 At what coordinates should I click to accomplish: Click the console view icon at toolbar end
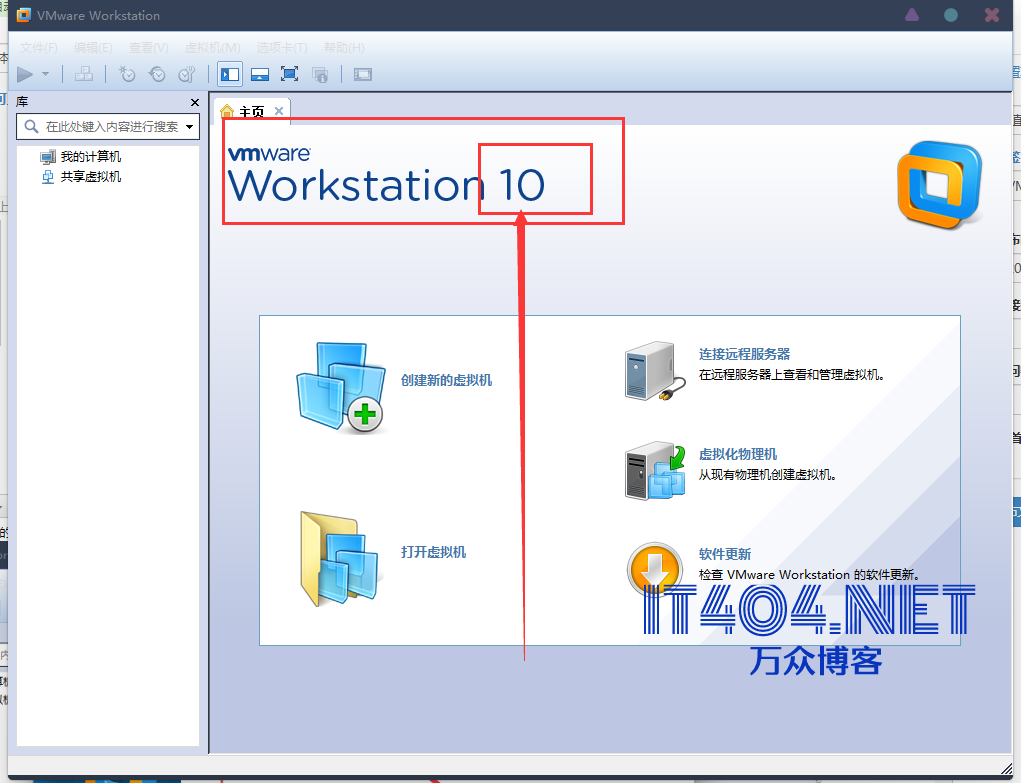[363, 74]
